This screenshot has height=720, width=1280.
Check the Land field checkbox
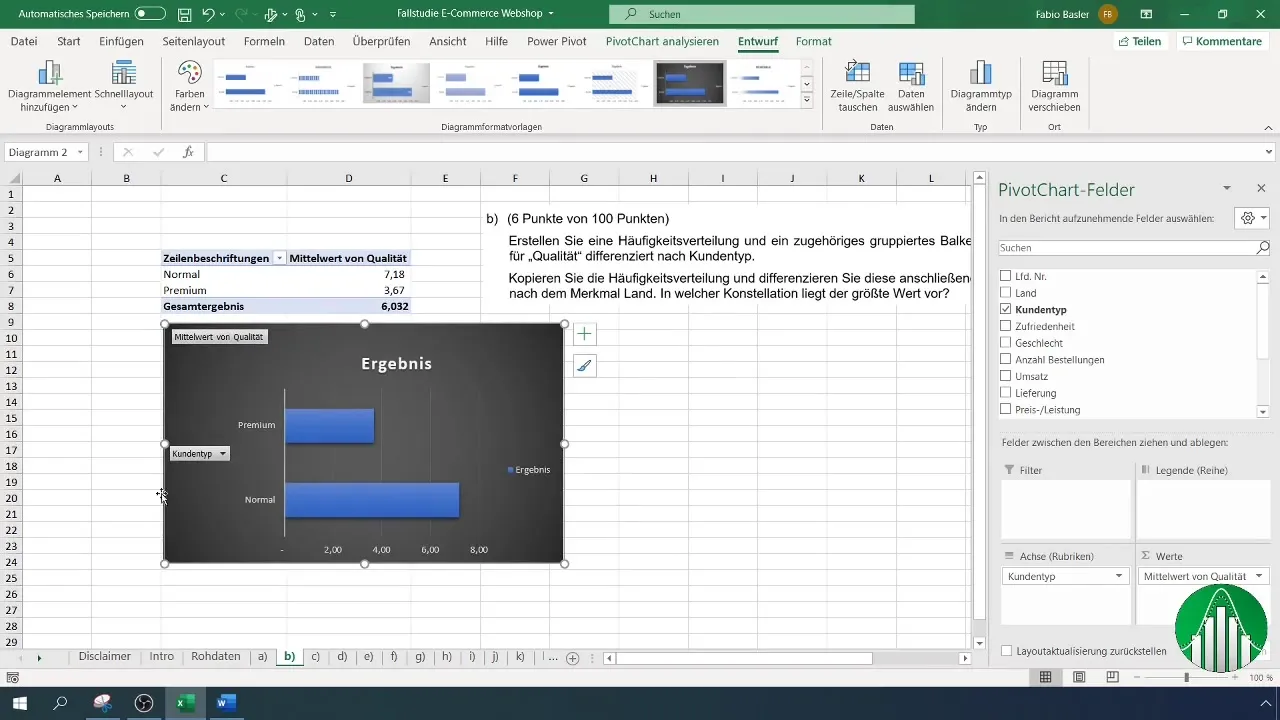click(1006, 293)
